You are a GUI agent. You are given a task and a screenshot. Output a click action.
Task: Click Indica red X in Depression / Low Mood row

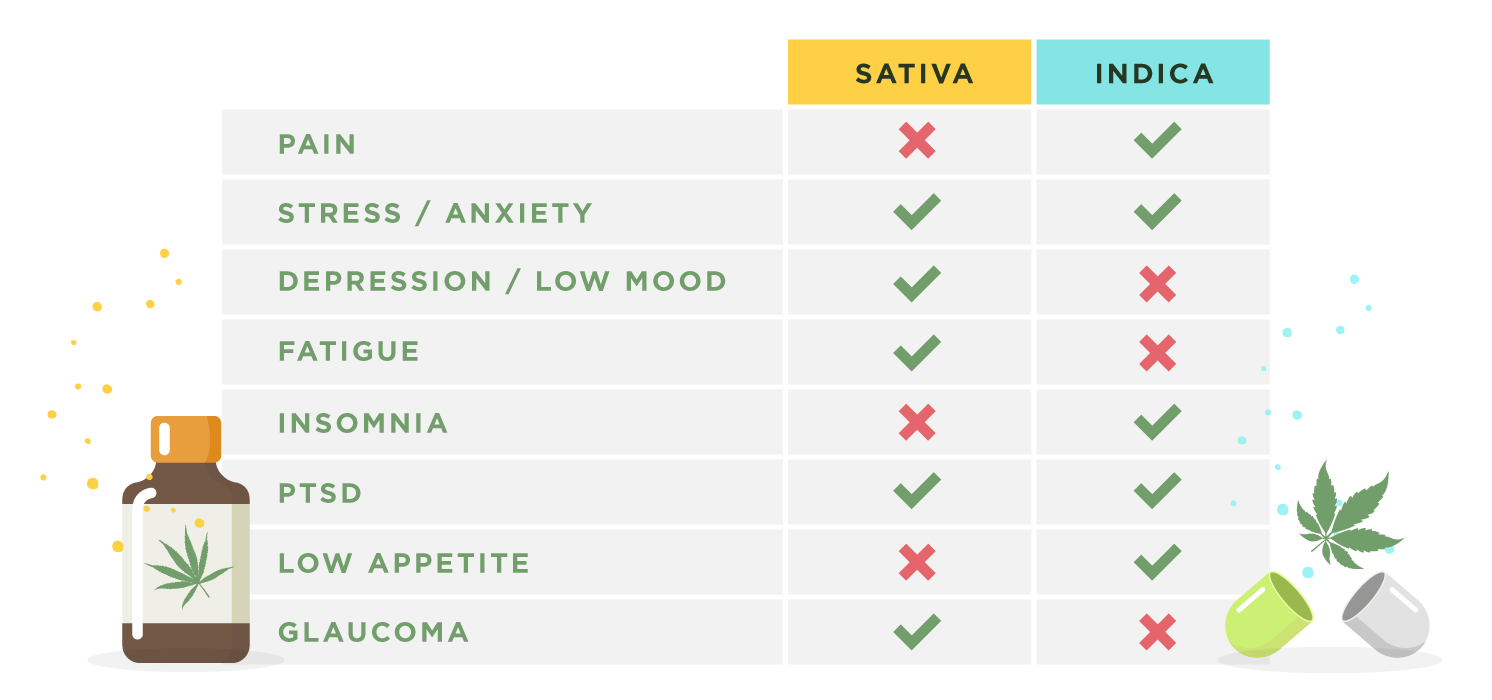[x=1157, y=283]
